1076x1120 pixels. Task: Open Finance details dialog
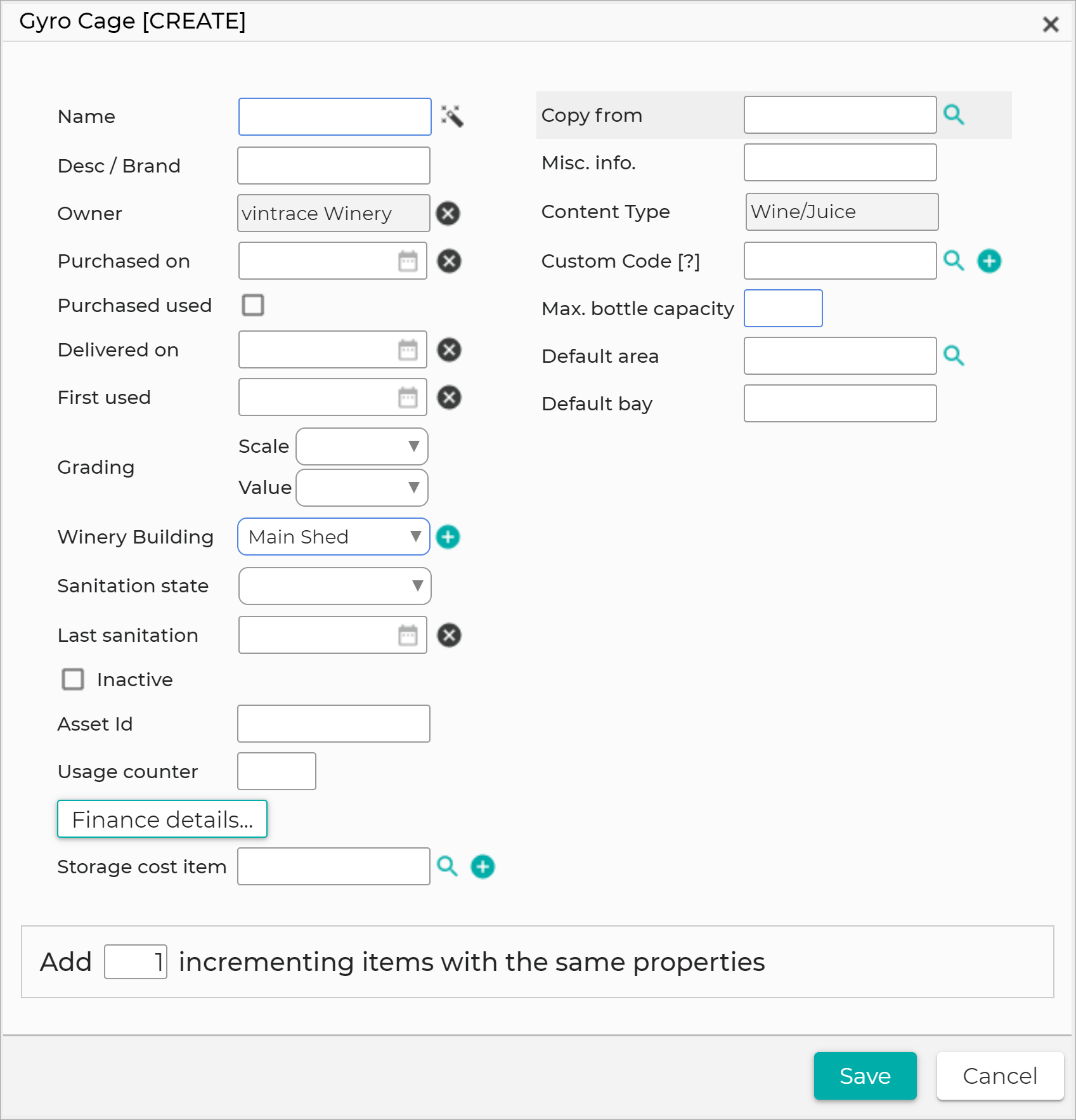[x=162, y=819]
